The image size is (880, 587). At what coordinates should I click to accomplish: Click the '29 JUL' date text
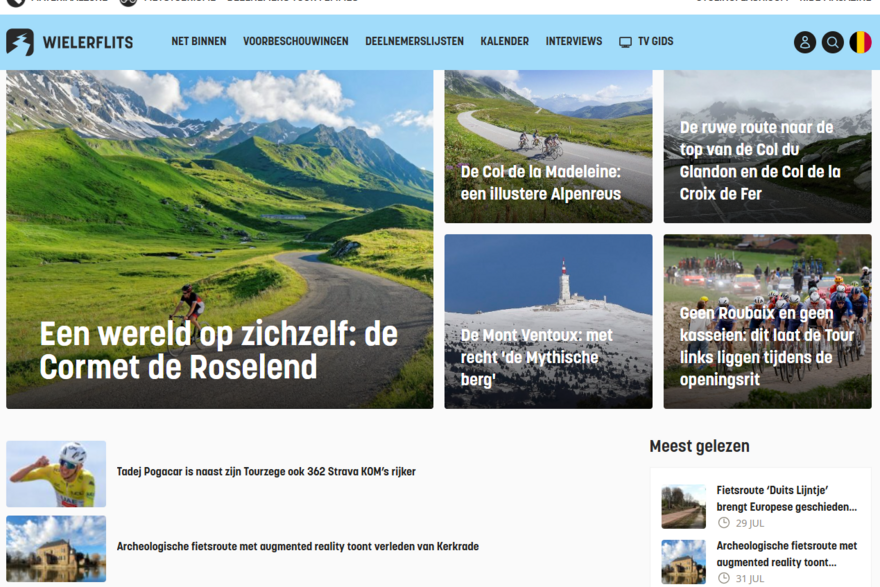[x=750, y=524]
